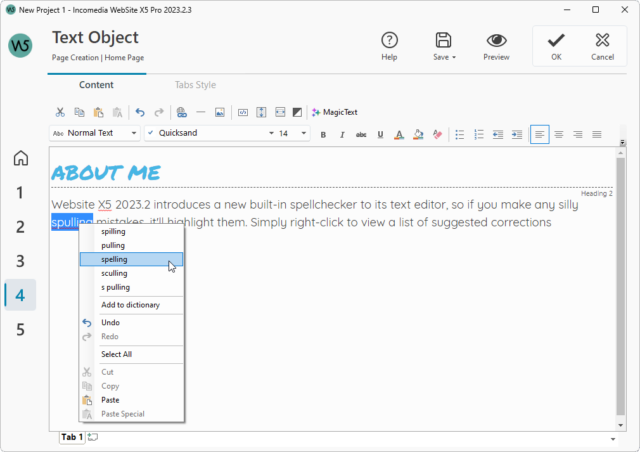Open the text color picker
The width and height of the screenshot is (640, 452).
pyautogui.click(x=399, y=134)
